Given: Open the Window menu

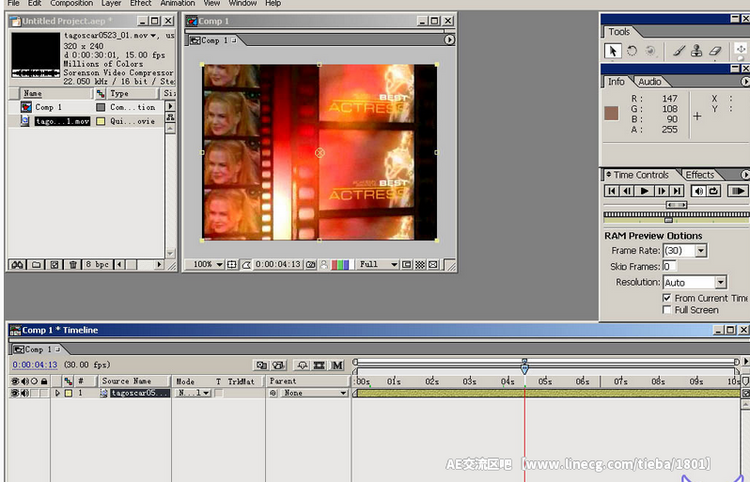Looking at the screenshot, I should tap(243, 3).
